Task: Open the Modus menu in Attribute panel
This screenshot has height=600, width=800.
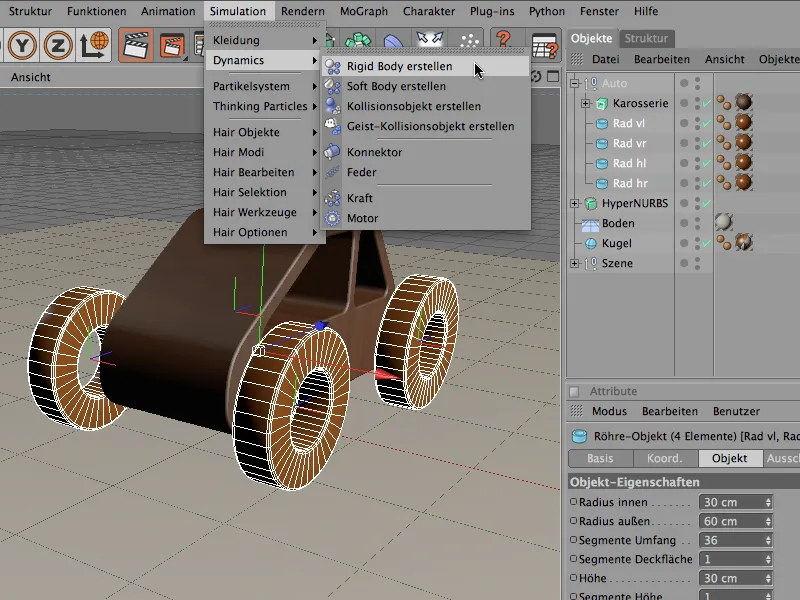Action: click(609, 411)
